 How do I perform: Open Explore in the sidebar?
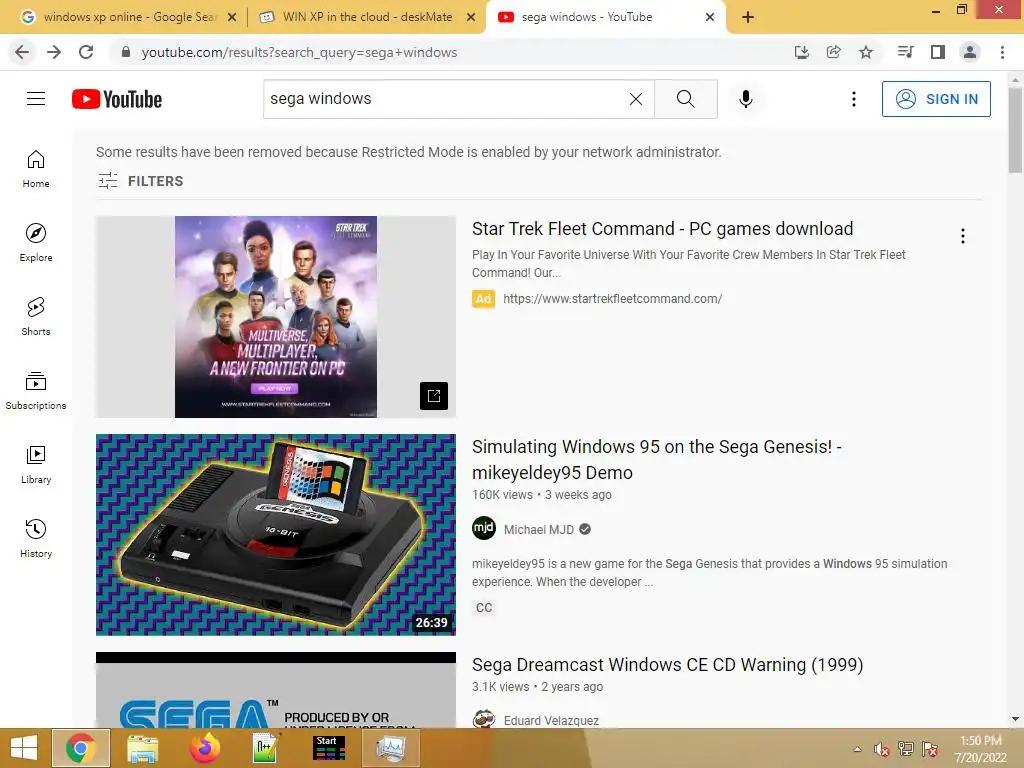tap(36, 242)
